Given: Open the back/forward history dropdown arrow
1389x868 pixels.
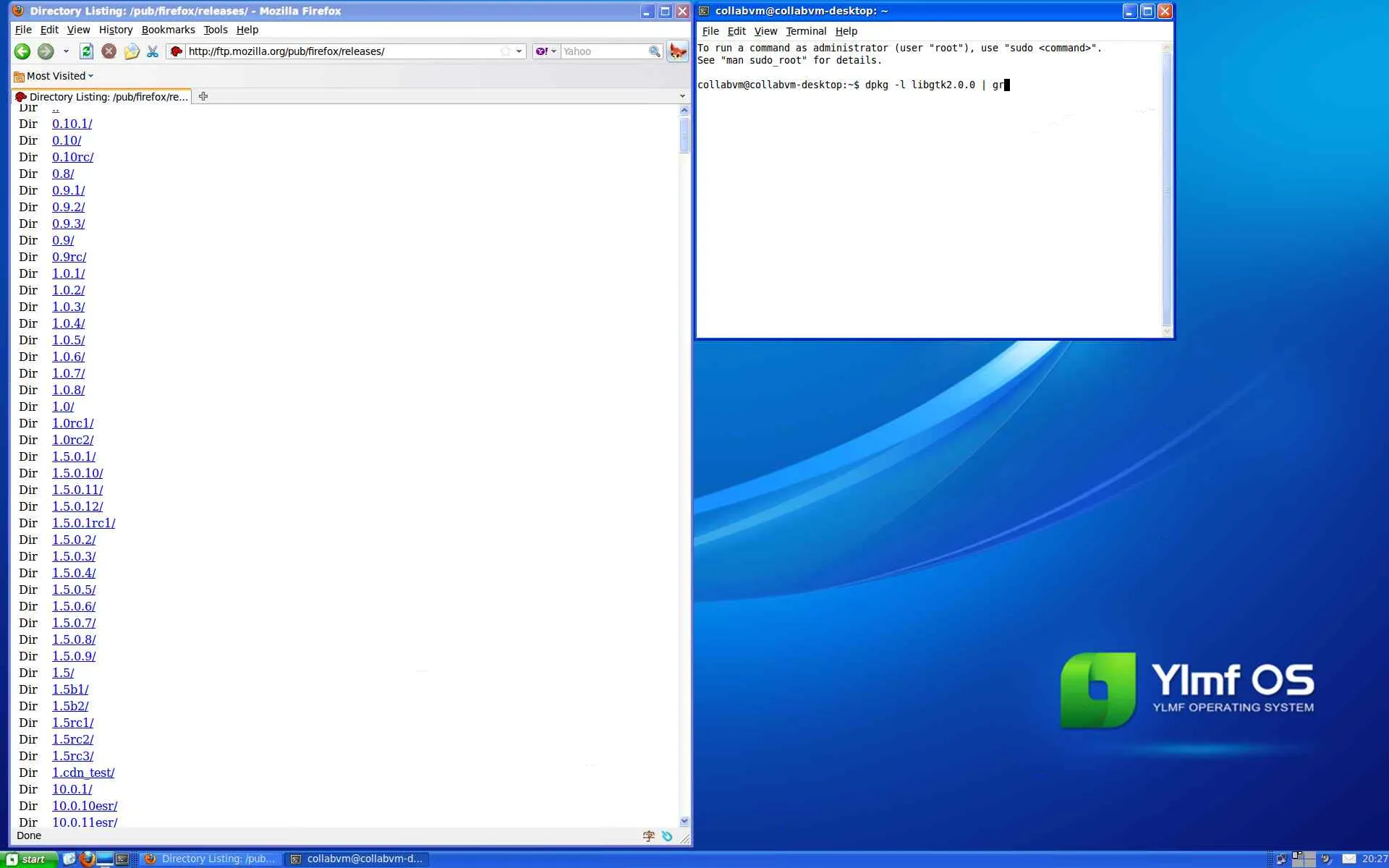Looking at the screenshot, I should click(66, 51).
